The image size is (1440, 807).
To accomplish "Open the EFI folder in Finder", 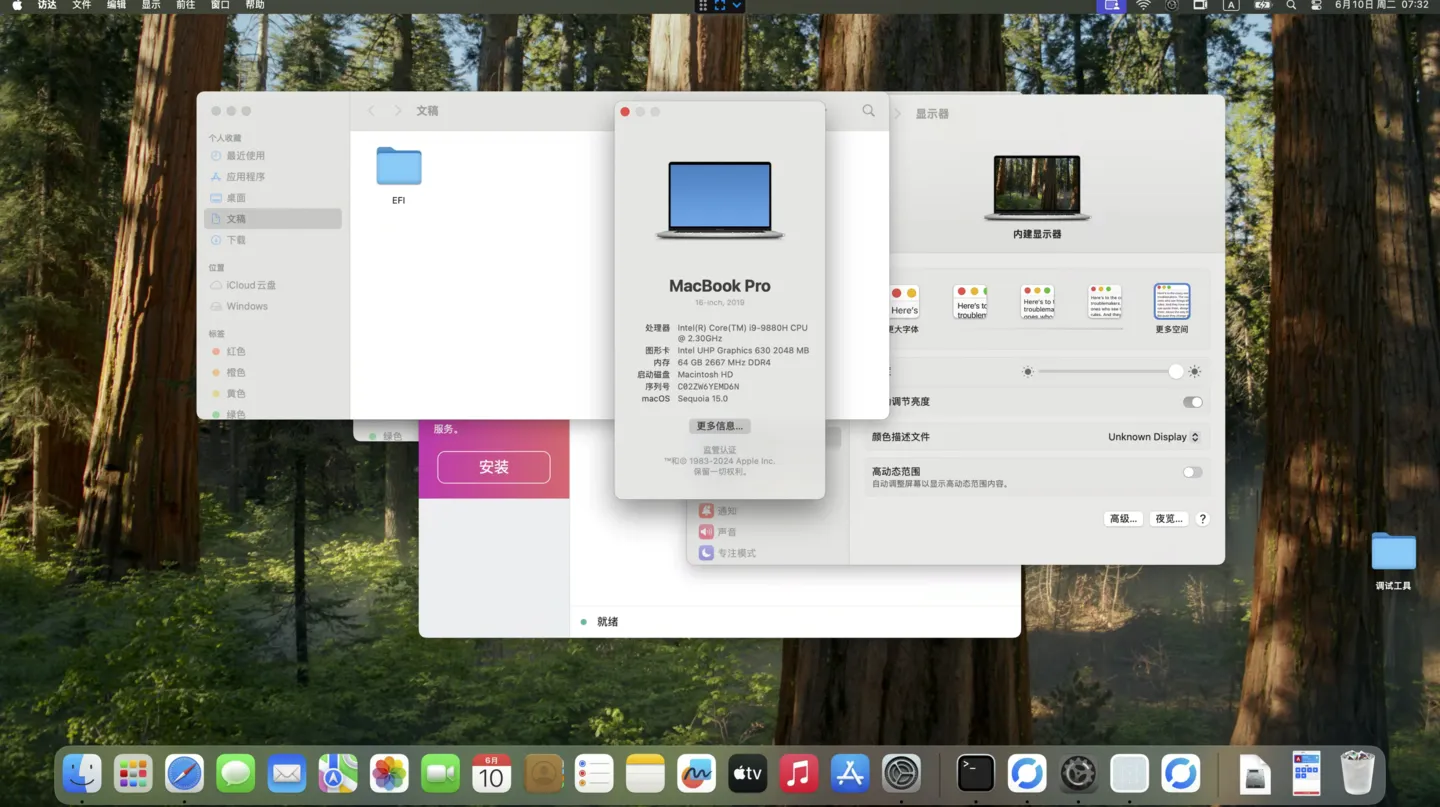I will 398,168.
